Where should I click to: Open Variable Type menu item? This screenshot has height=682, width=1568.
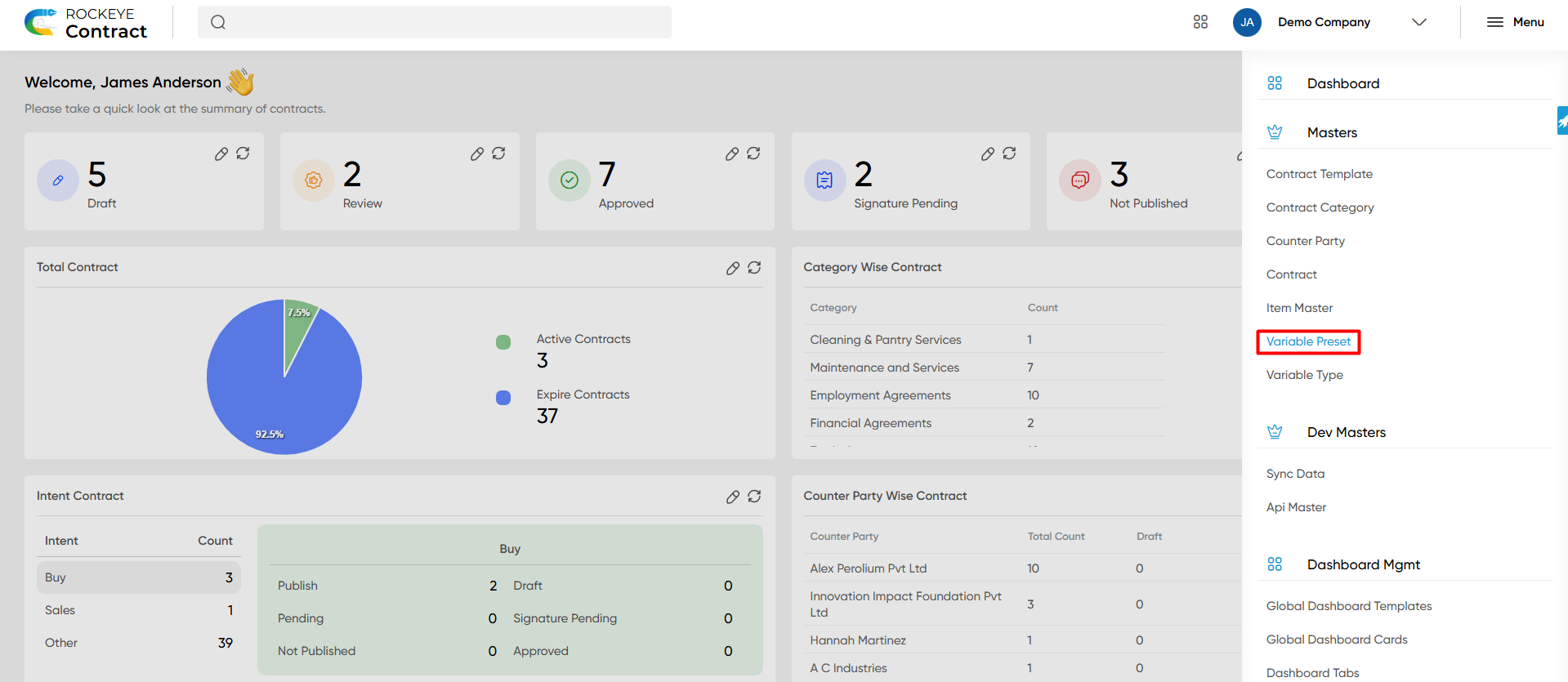[x=1305, y=375]
